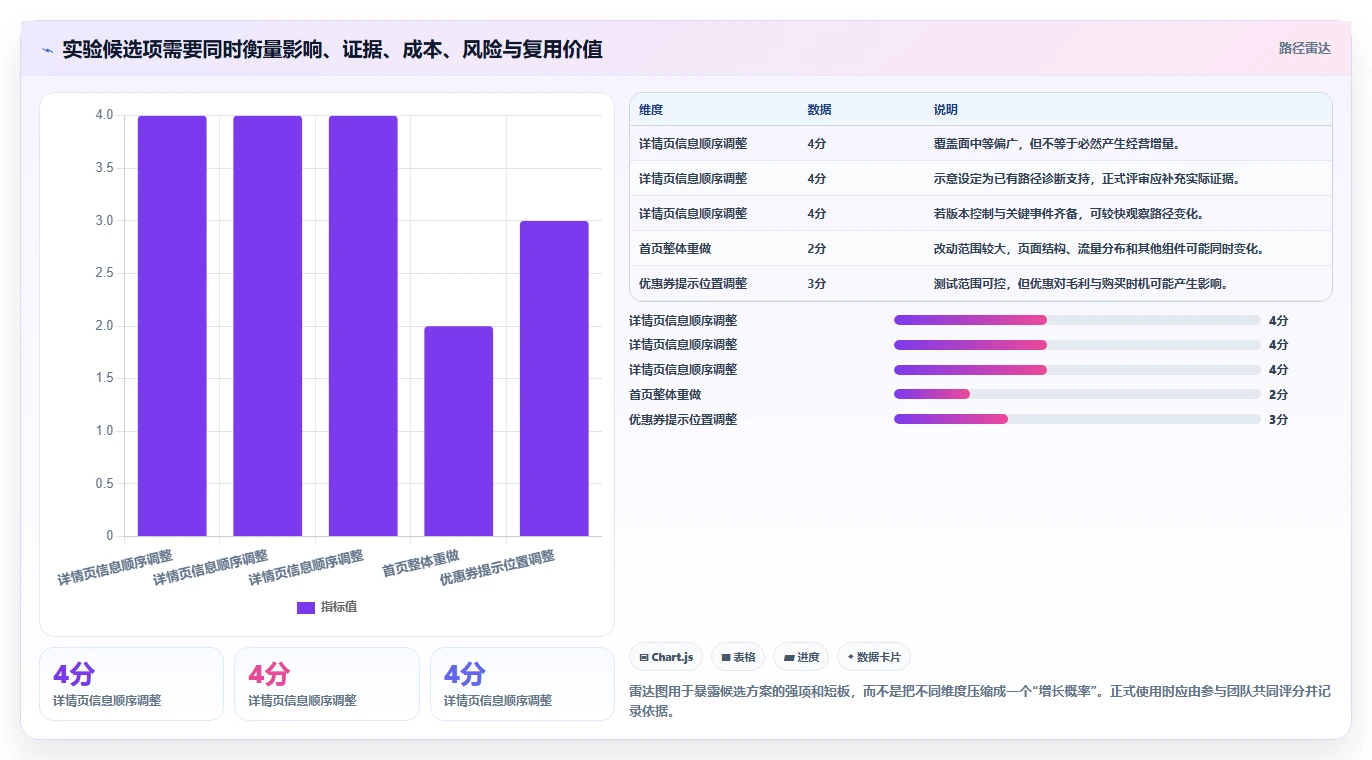Click the 2分 value beside the progress bar
The width and height of the screenshot is (1372, 760).
[x=1279, y=395]
